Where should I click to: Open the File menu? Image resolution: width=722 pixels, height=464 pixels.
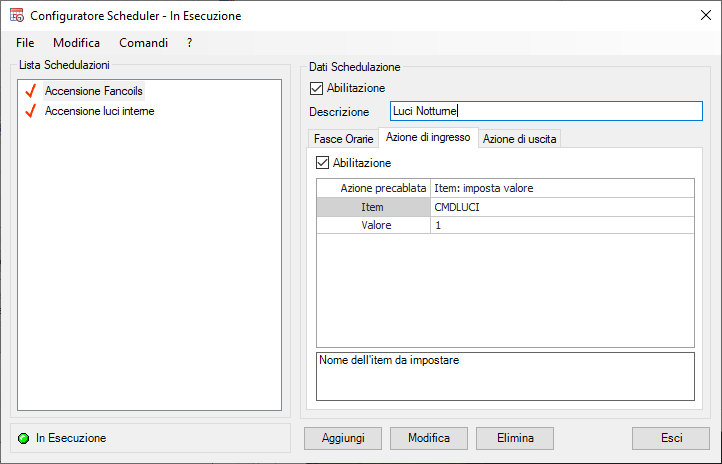[25, 43]
